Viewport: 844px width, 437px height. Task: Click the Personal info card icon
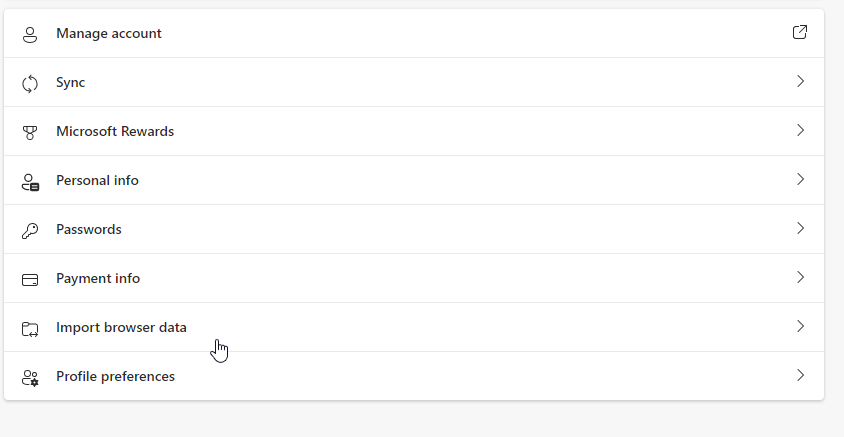click(x=30, y=182)
